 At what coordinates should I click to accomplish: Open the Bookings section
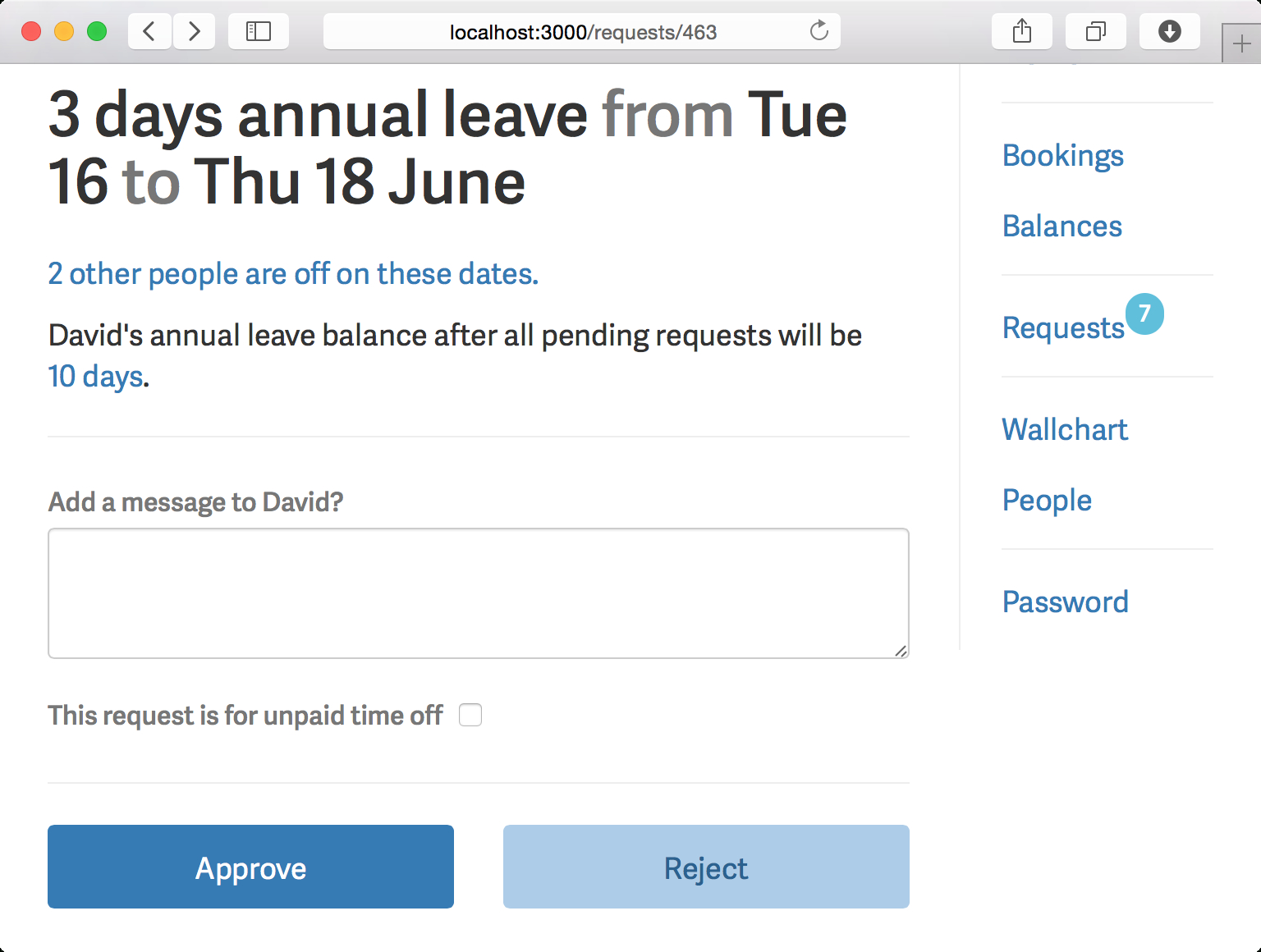click(x=1062, y=156)
